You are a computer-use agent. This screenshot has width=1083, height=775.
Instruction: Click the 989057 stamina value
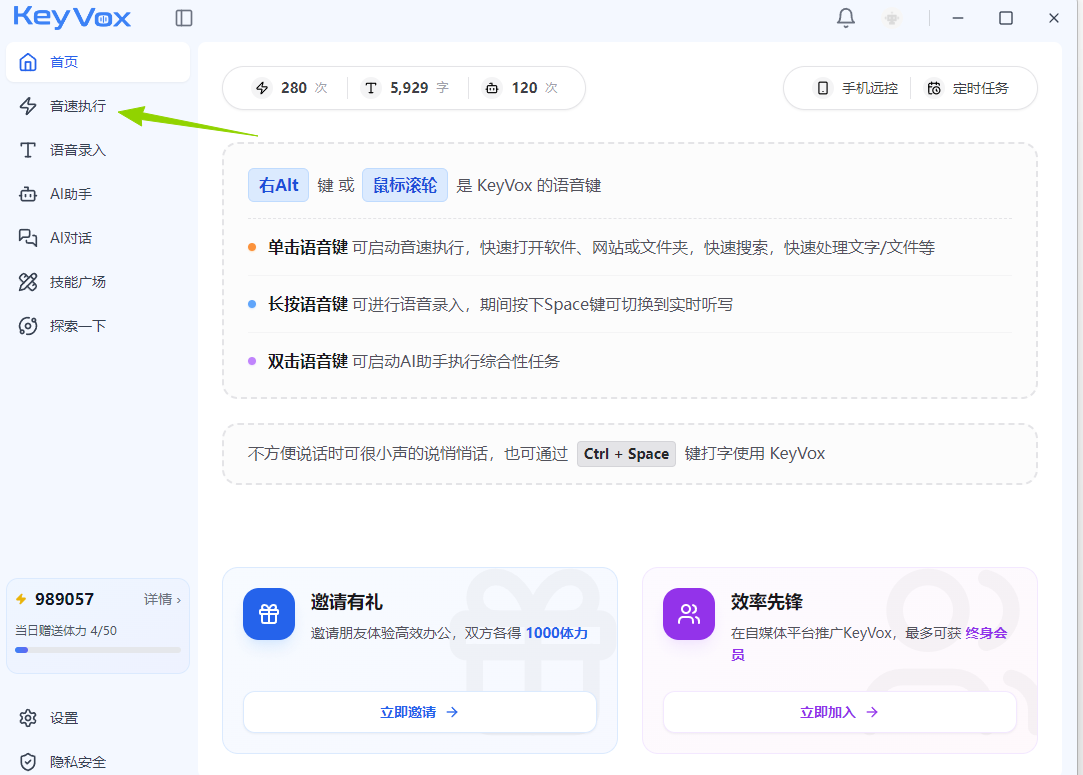pos(64,599)
